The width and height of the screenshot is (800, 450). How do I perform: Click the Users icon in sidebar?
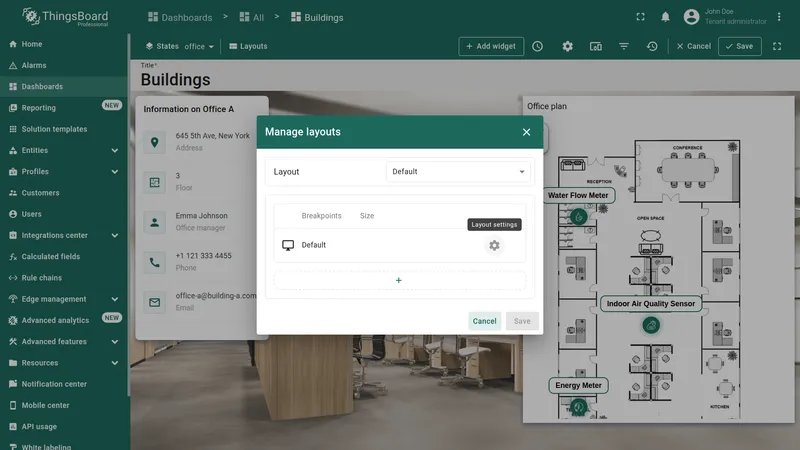coord(13,214)
